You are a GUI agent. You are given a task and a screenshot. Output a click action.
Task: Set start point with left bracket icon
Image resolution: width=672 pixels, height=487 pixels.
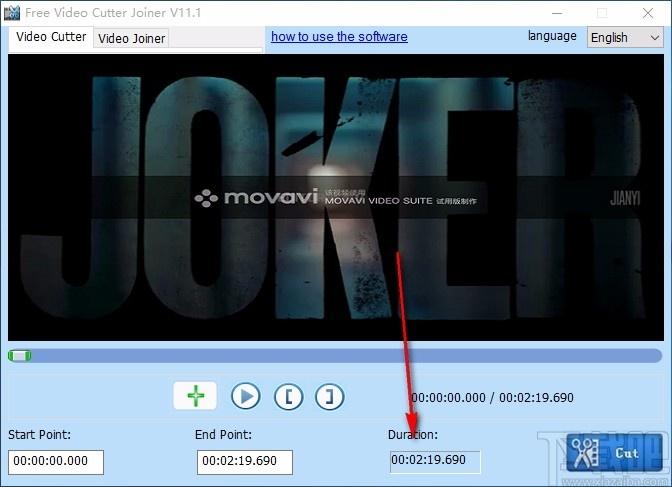point(288,397)
